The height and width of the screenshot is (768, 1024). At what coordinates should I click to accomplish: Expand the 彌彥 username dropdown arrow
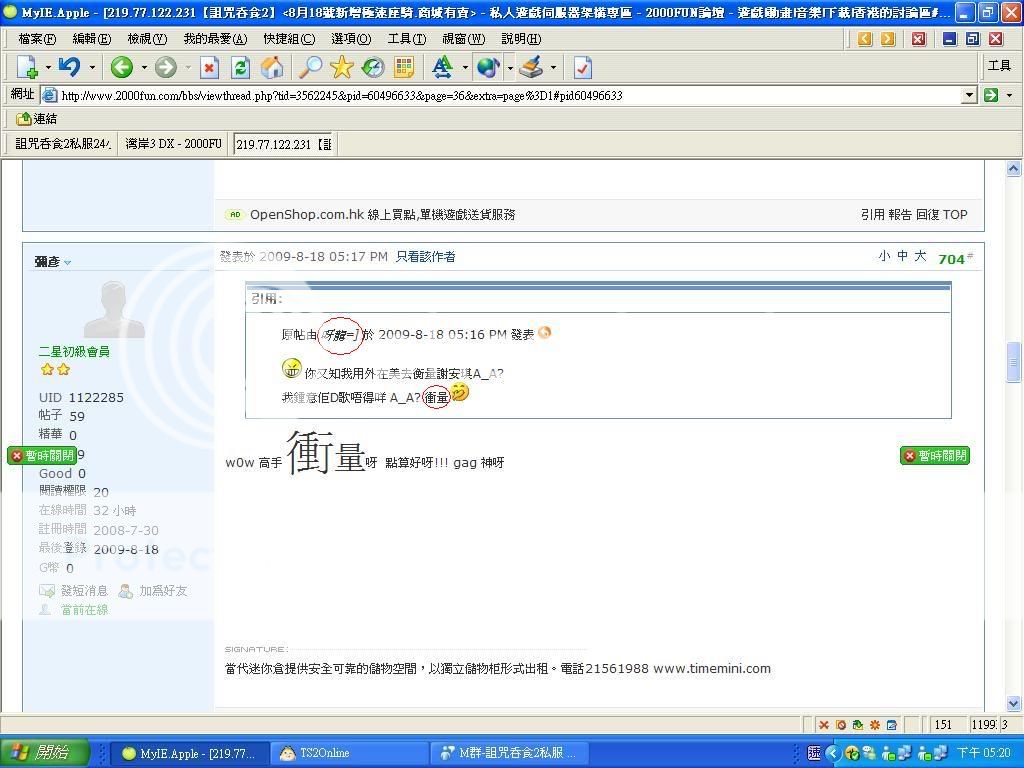(x=68, y=262)
